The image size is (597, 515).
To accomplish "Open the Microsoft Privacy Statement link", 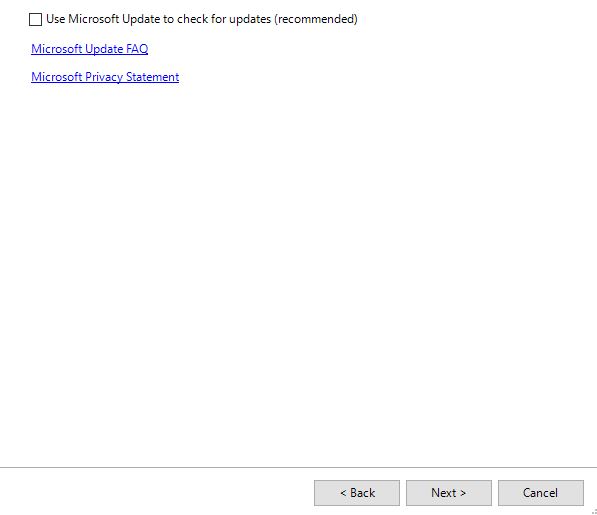I will (105, 77).
